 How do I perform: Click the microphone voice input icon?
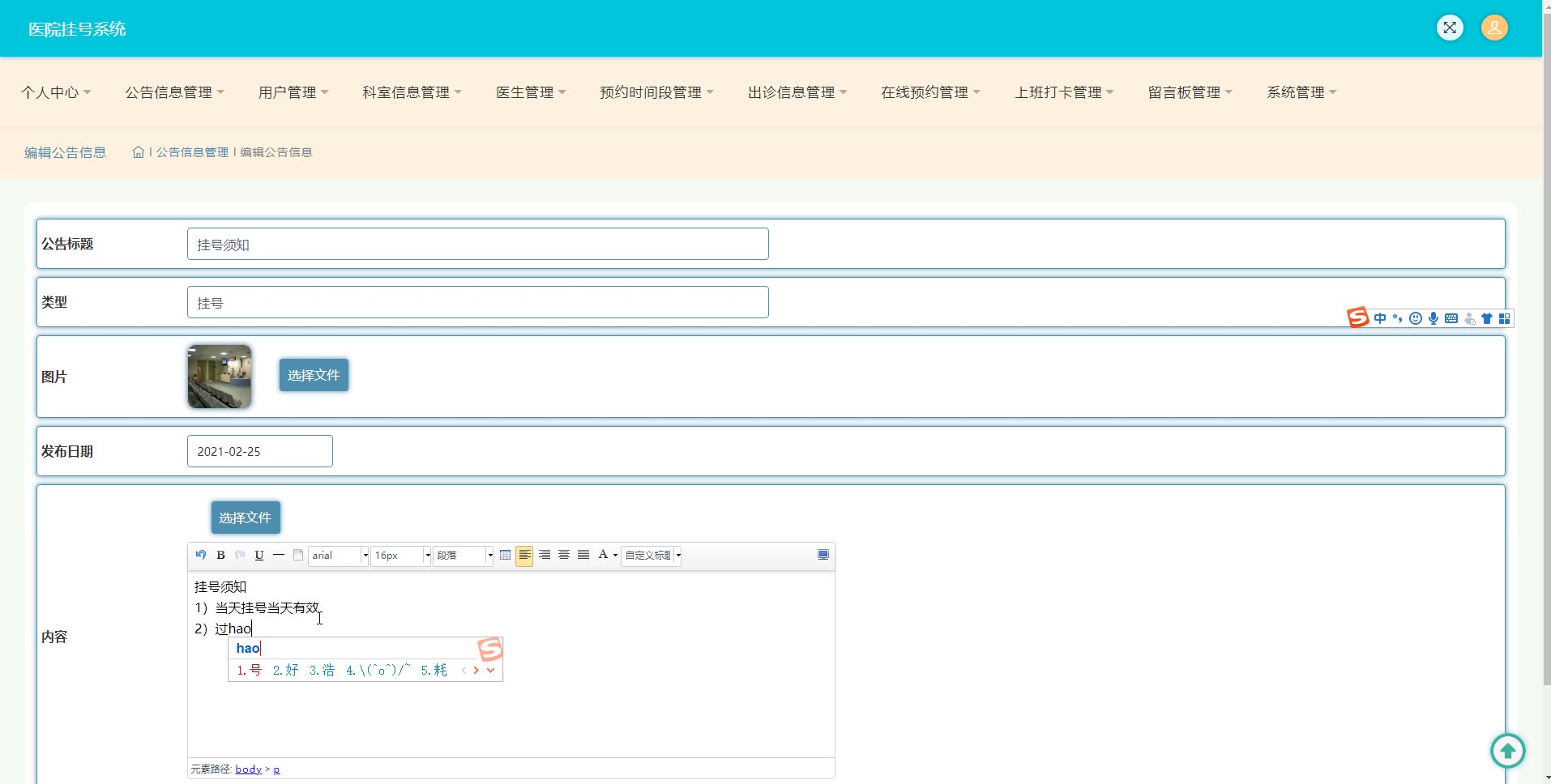click(1433, 318)
